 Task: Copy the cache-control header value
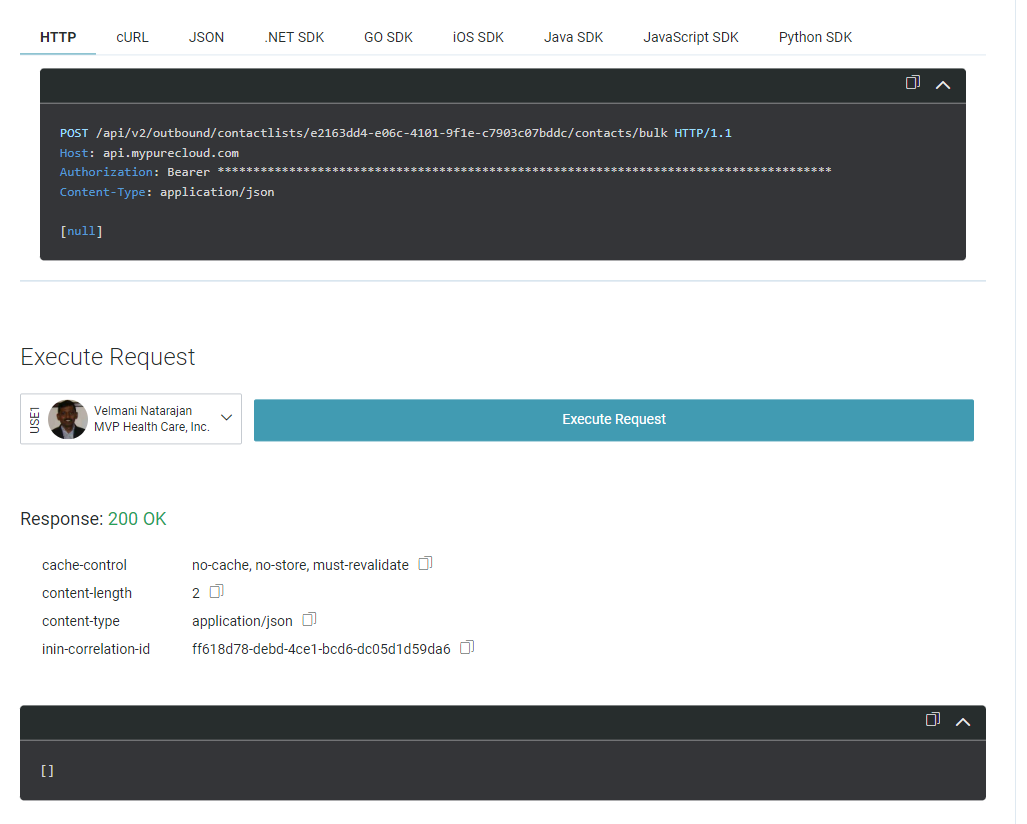(x=425, y=564)
